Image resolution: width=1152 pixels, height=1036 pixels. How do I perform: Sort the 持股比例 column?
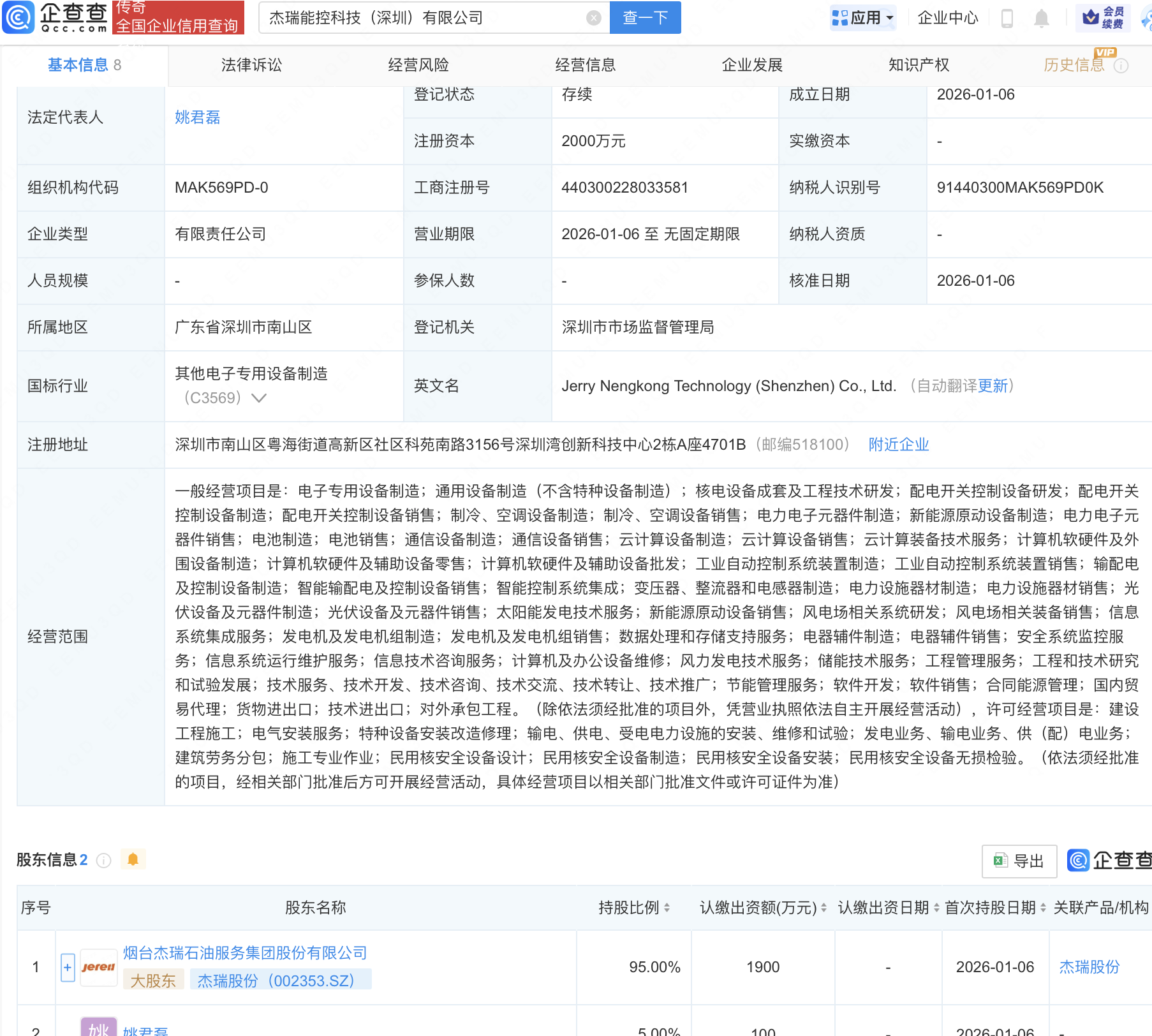[x=667, y=907]
